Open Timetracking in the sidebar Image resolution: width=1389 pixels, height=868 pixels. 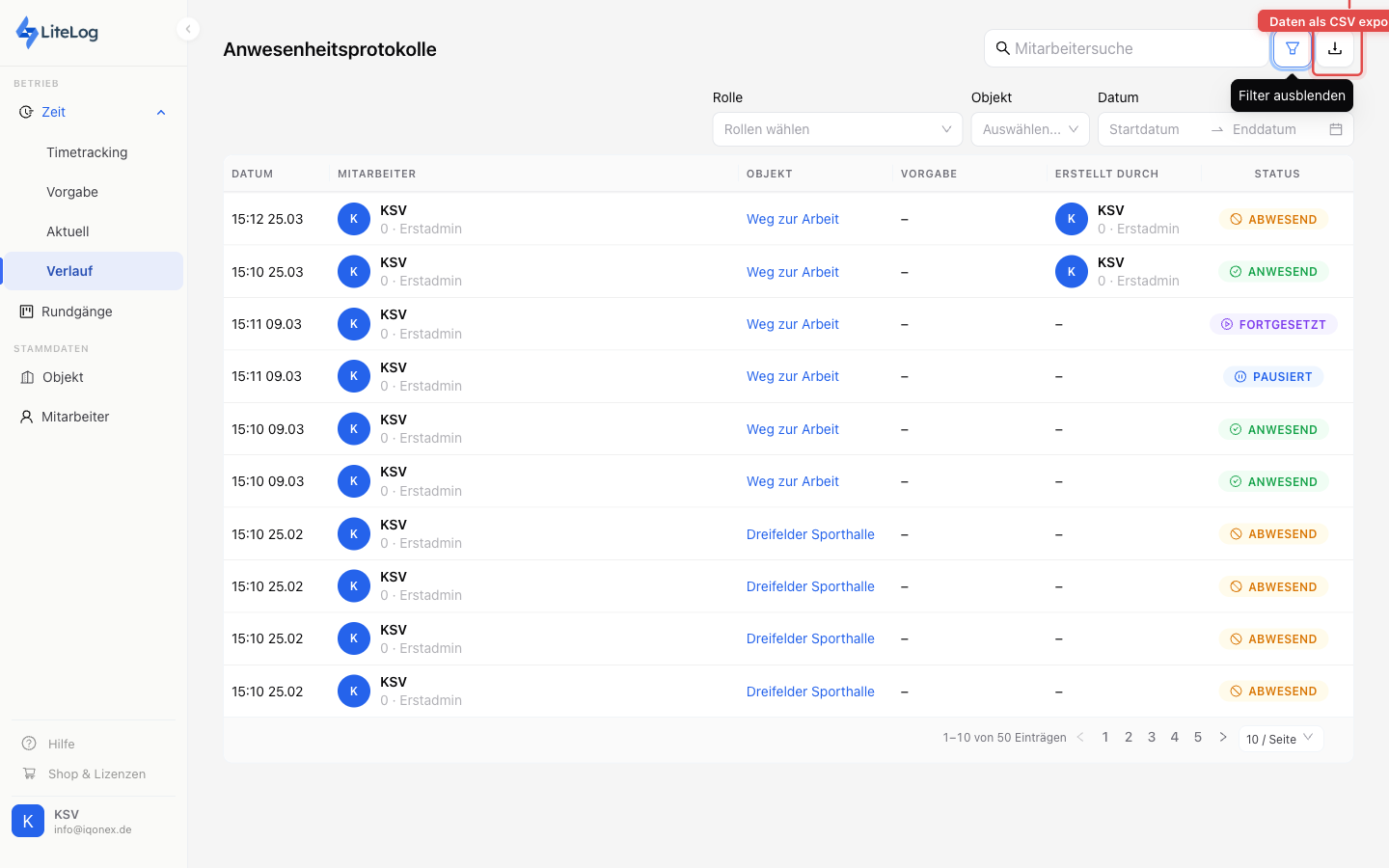click(87, 152)
